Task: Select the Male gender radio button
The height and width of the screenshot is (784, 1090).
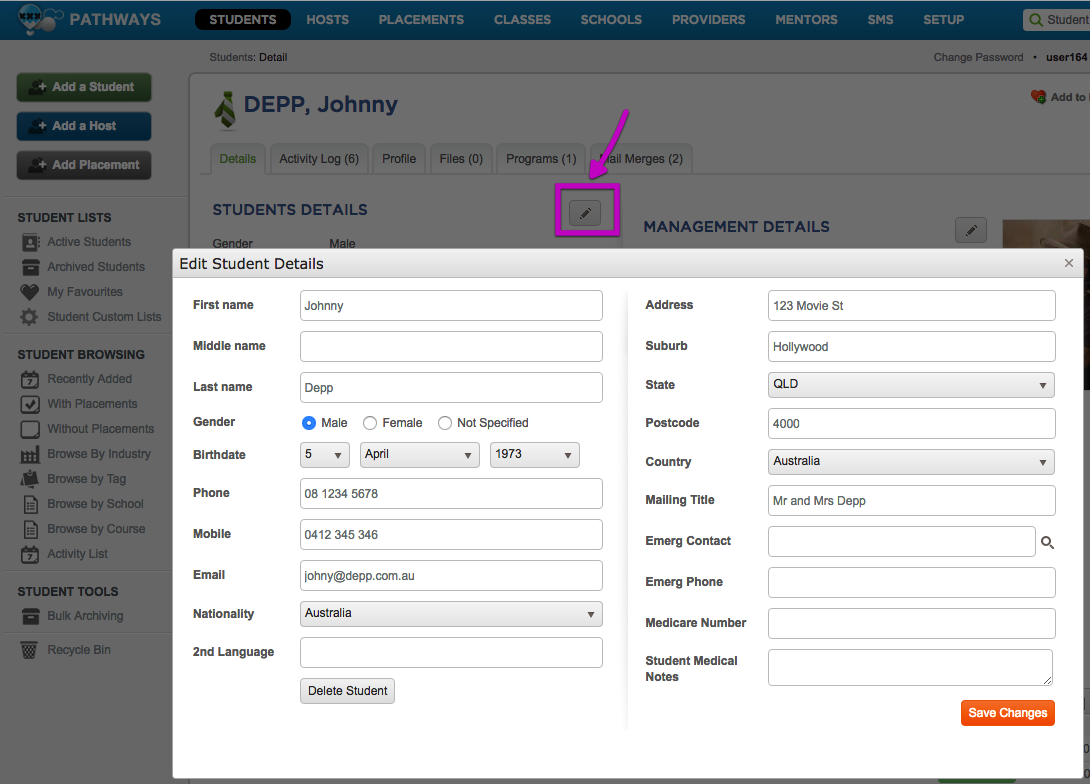Action: point(309,423)
